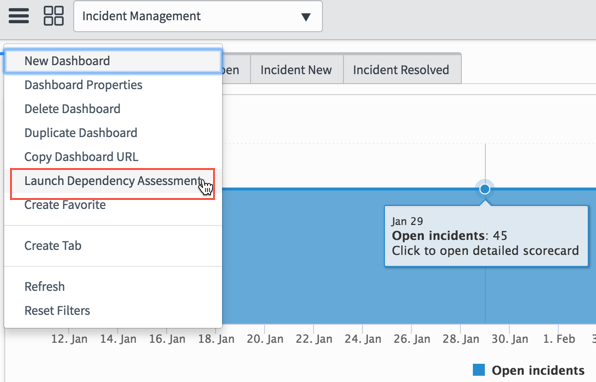Open the hamburger context menu icon
The image size is (596, 382).
(19, 16)
